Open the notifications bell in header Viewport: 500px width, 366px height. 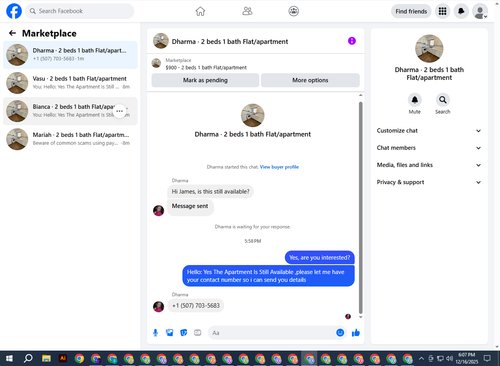coord(461,11)
